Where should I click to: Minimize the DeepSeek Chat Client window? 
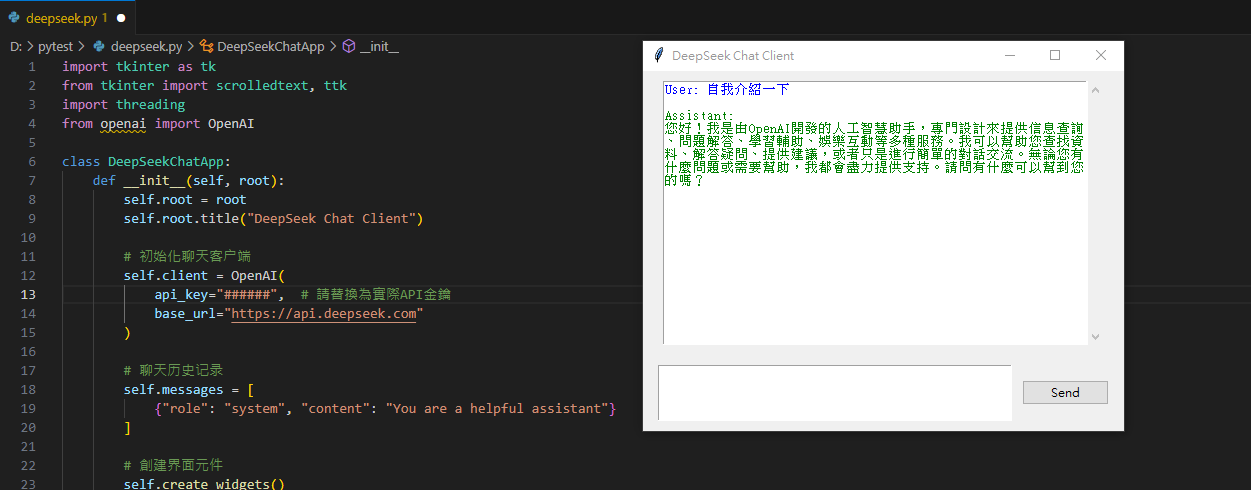point(1010,55)
